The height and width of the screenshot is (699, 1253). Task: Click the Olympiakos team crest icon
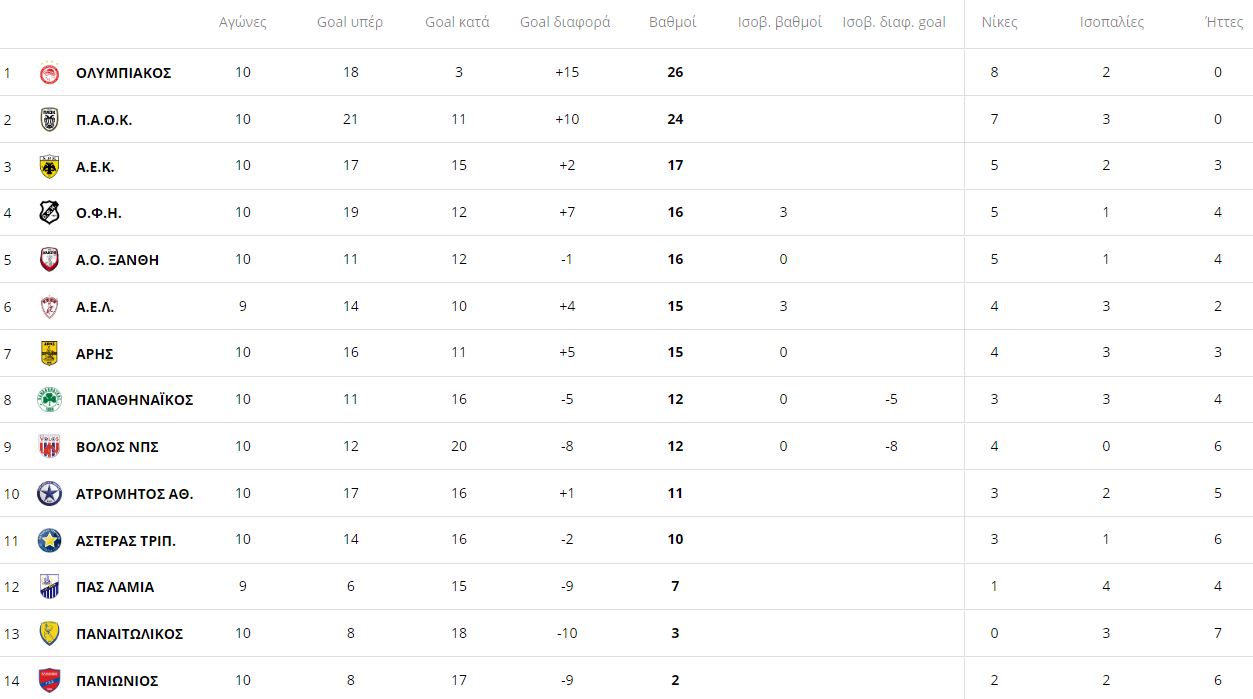49,73
